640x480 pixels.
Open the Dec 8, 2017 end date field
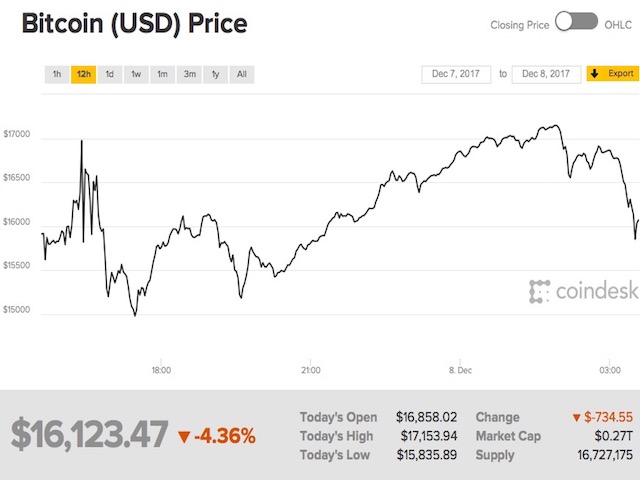pos(545,74)
